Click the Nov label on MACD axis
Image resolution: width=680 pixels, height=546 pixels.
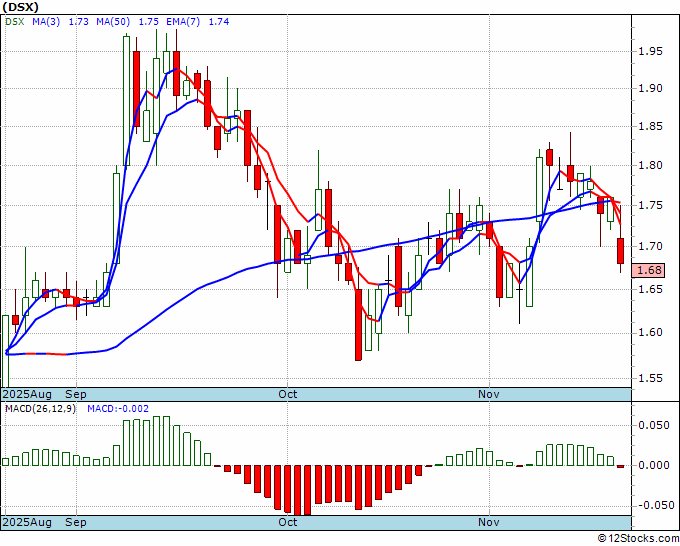point(489,522)
